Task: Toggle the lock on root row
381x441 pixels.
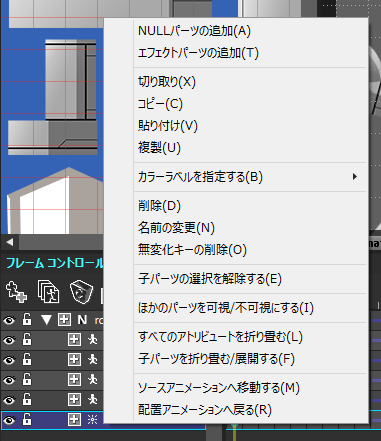Action: [27, 319]
